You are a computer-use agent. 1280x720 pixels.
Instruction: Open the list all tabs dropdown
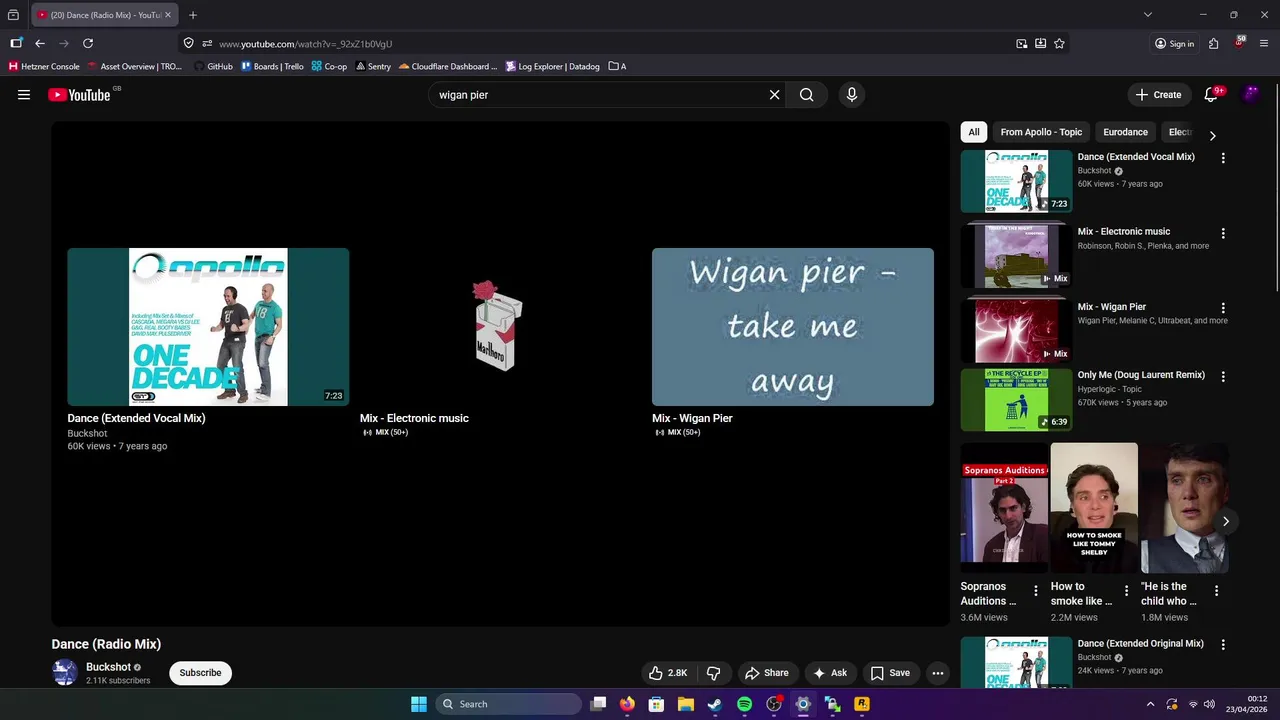tap(1148, 15)
